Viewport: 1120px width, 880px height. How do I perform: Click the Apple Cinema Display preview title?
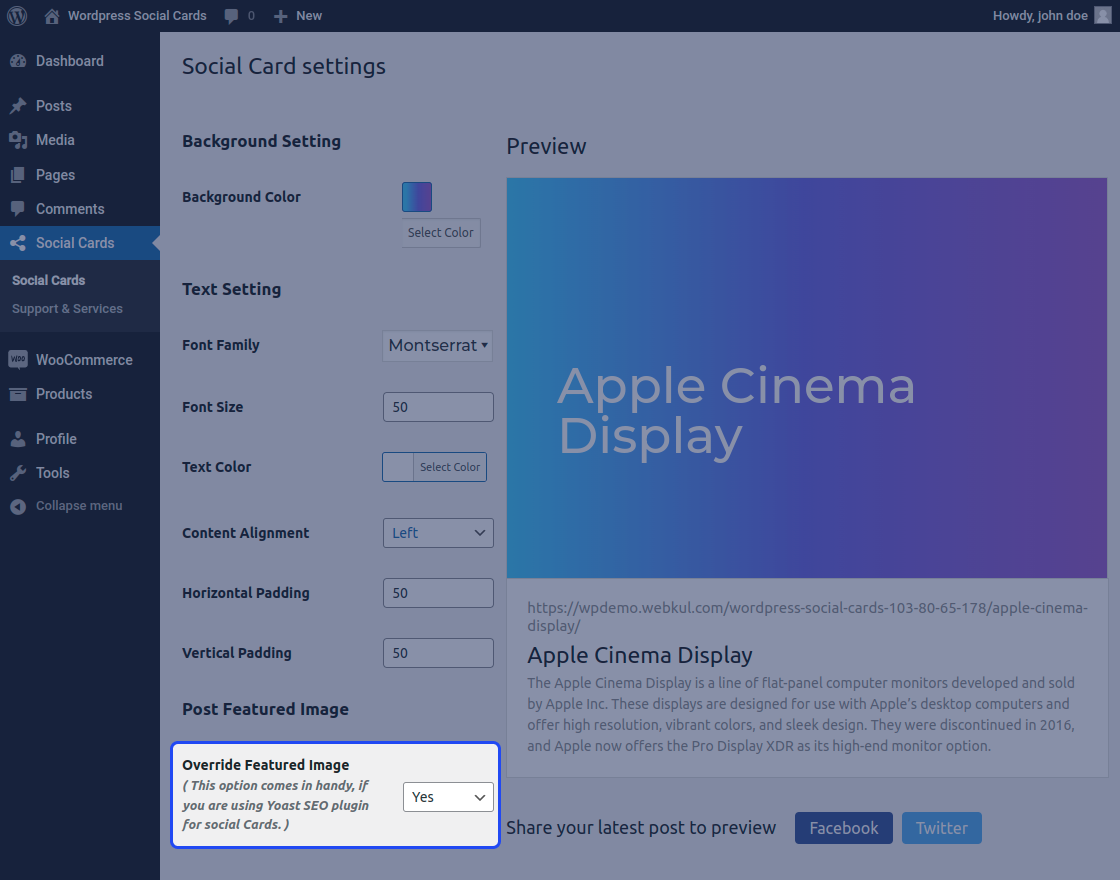coord(639,655)
